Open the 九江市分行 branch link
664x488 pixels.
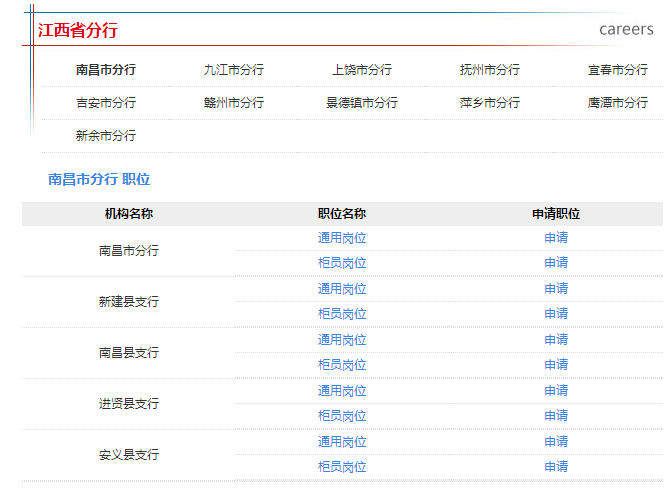pos(233,70)
